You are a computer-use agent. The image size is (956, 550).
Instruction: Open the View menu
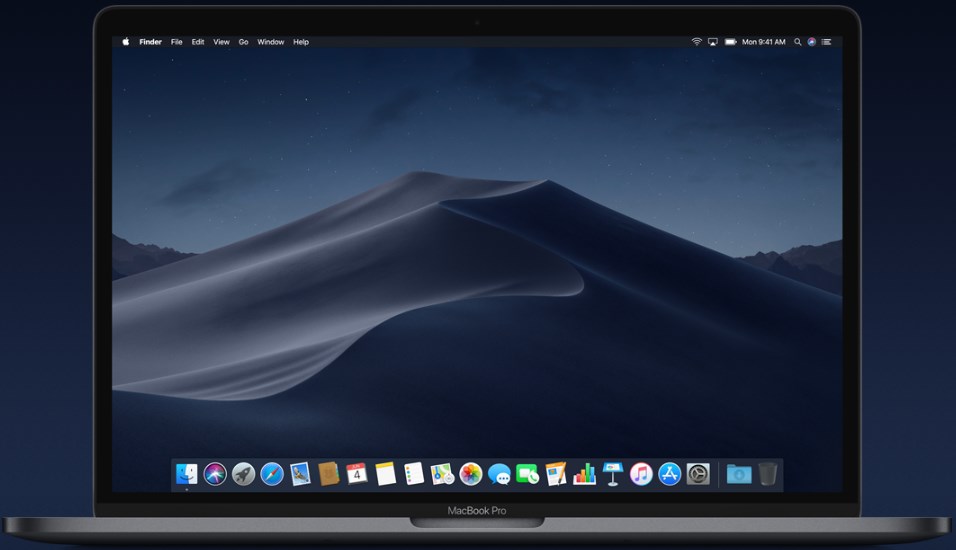pos(221,42)
